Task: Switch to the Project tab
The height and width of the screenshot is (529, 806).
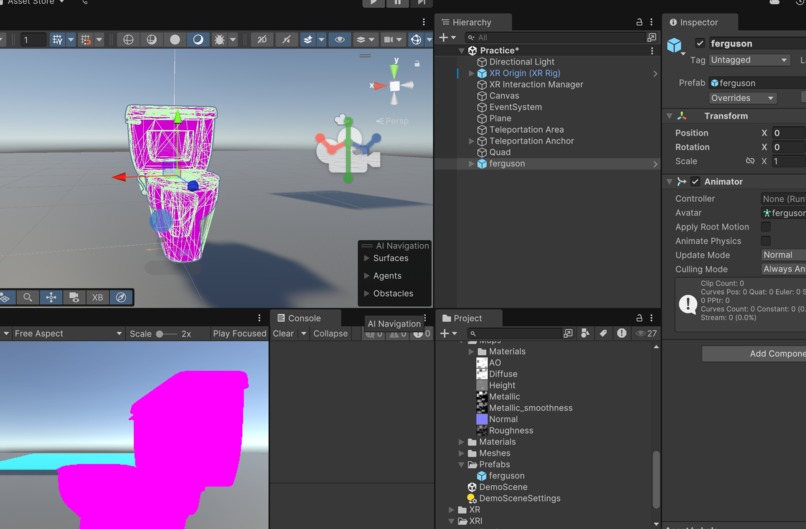Action: [467, 318]
